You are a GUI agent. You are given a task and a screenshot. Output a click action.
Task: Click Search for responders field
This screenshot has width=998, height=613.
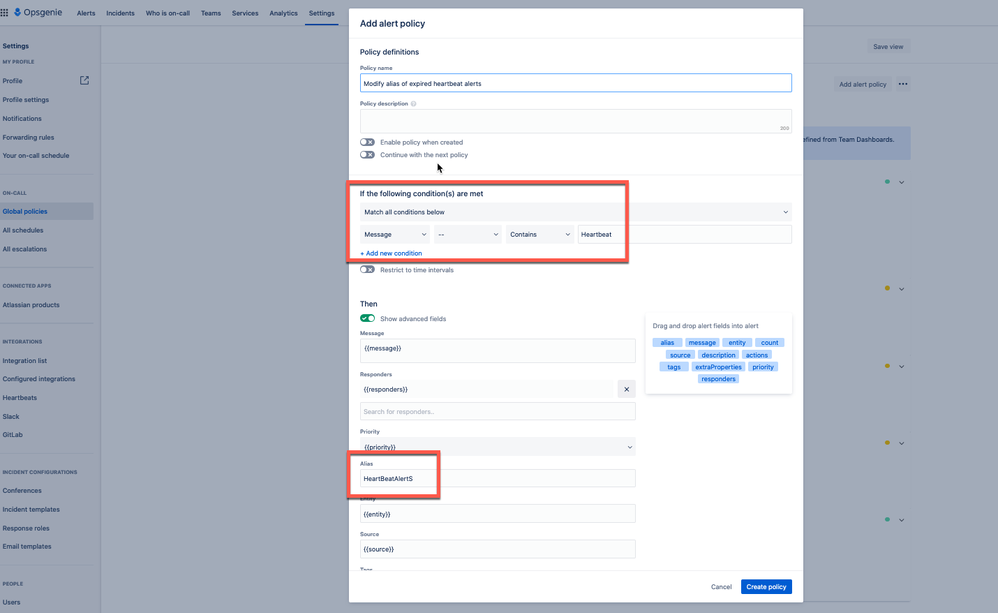coord(497,411)
